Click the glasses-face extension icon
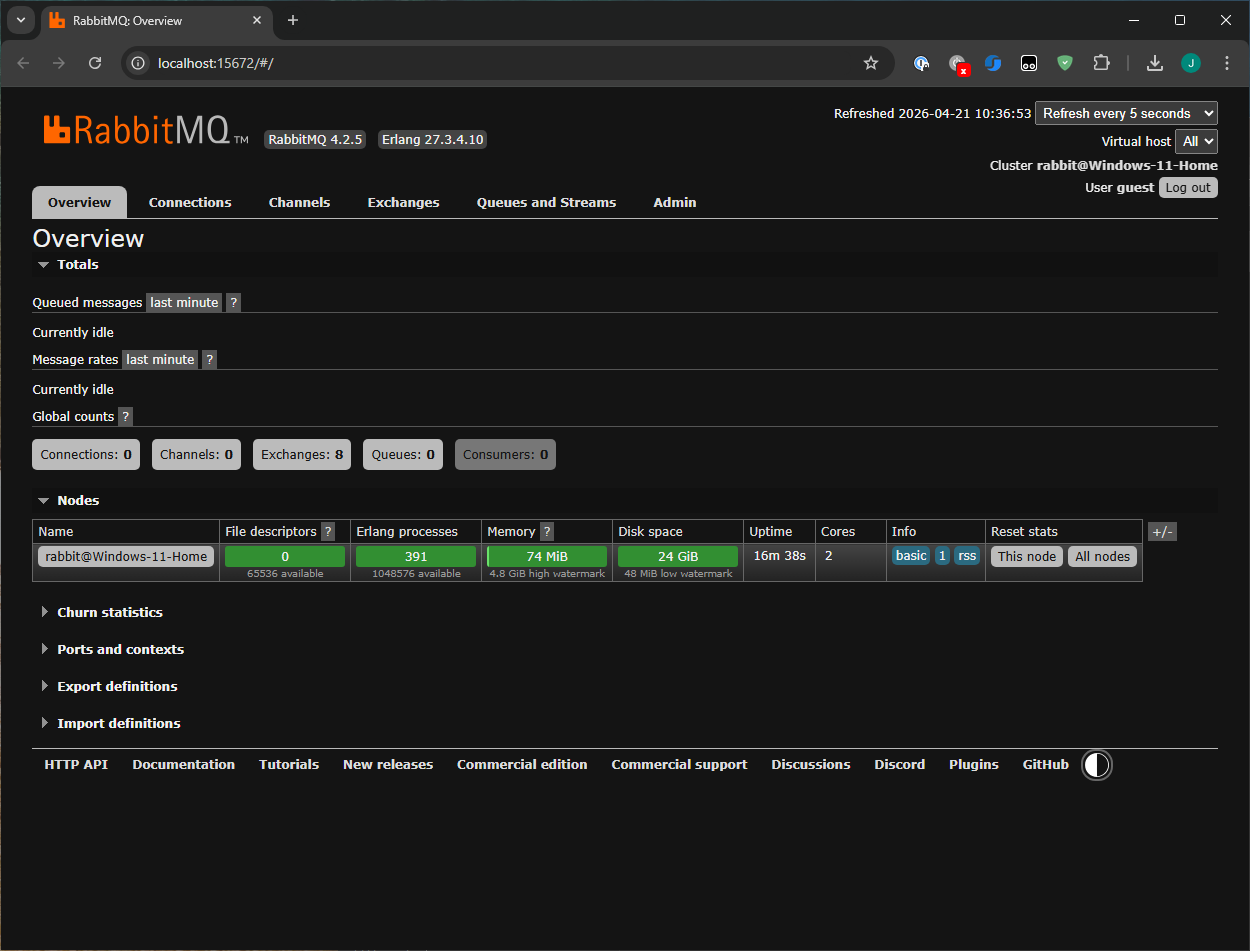The width and height of the screenshot is (1250, 951). pos(1029,63)
